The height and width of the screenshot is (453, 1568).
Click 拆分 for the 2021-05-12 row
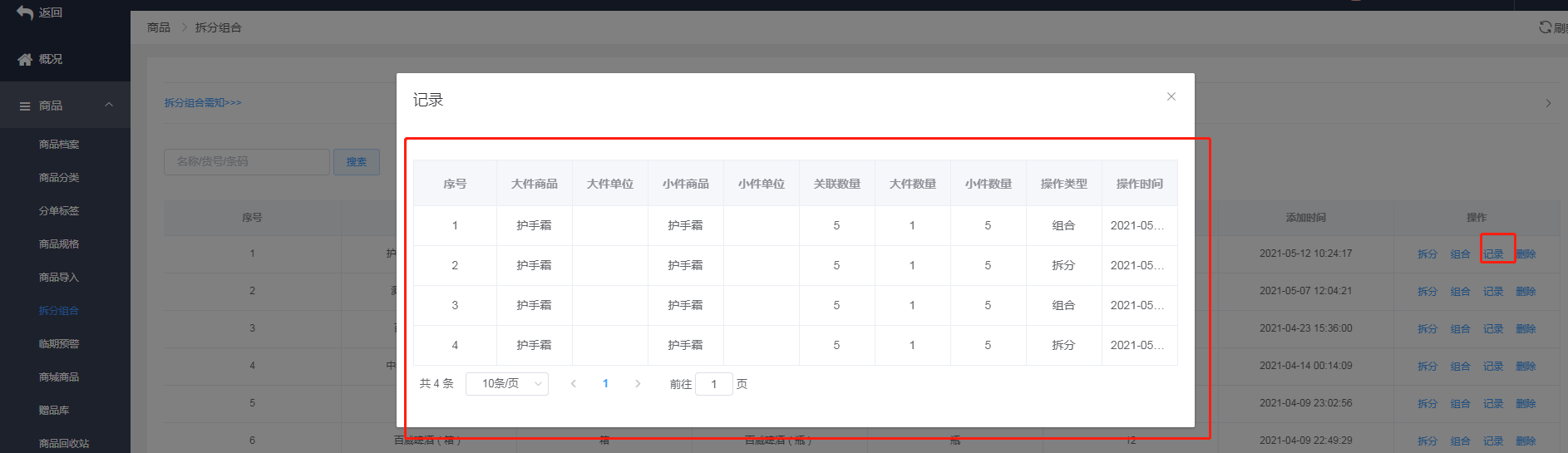tap(1427, 254)
